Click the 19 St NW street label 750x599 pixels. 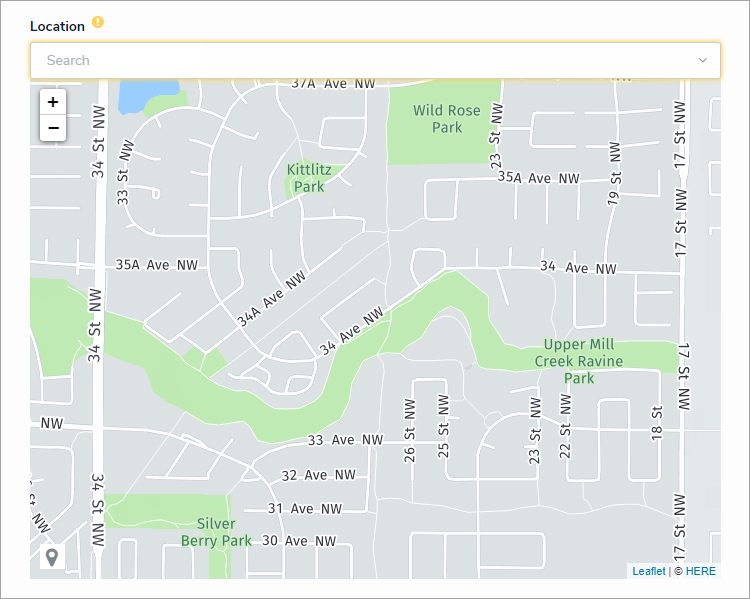click(x=615, y=174)
